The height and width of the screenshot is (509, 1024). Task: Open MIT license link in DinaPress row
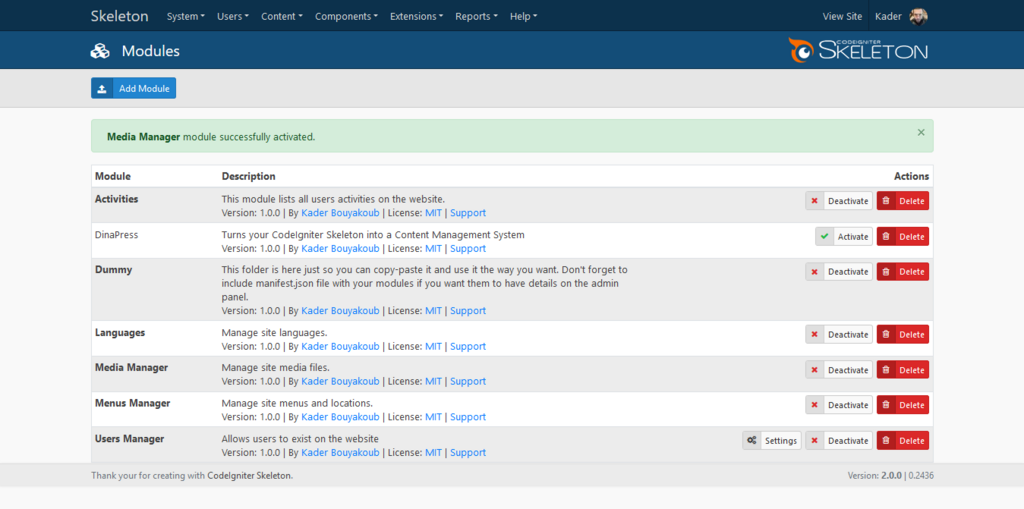434,248
